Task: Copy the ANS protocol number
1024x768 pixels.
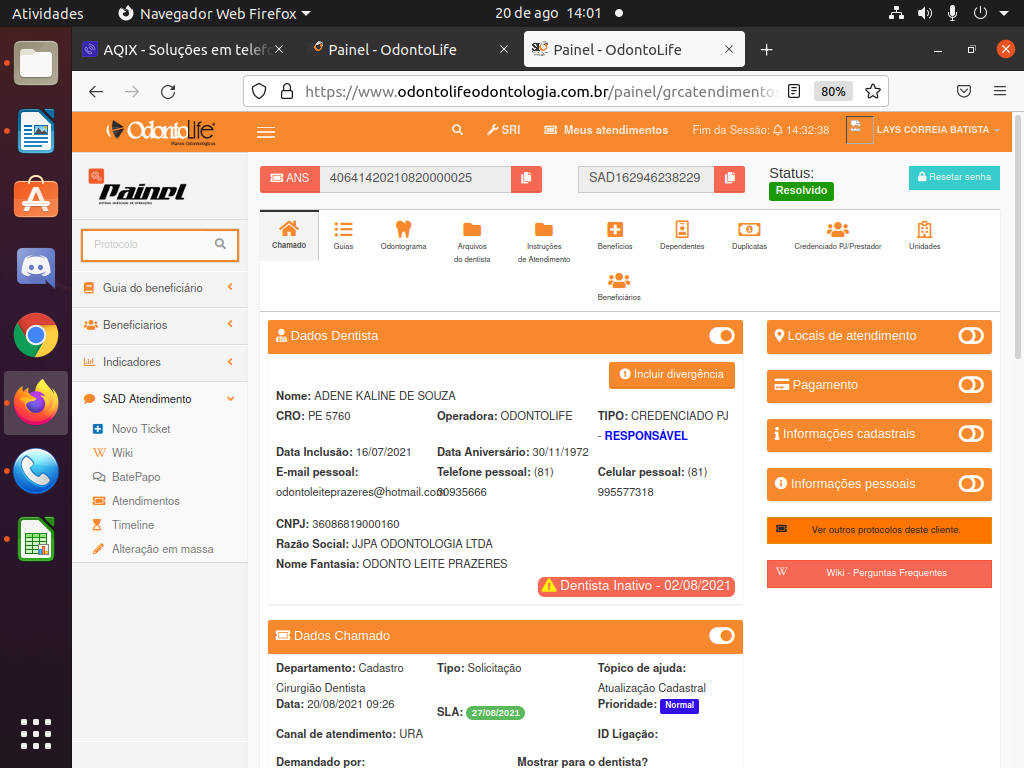Action: click(x=526, y=178)
